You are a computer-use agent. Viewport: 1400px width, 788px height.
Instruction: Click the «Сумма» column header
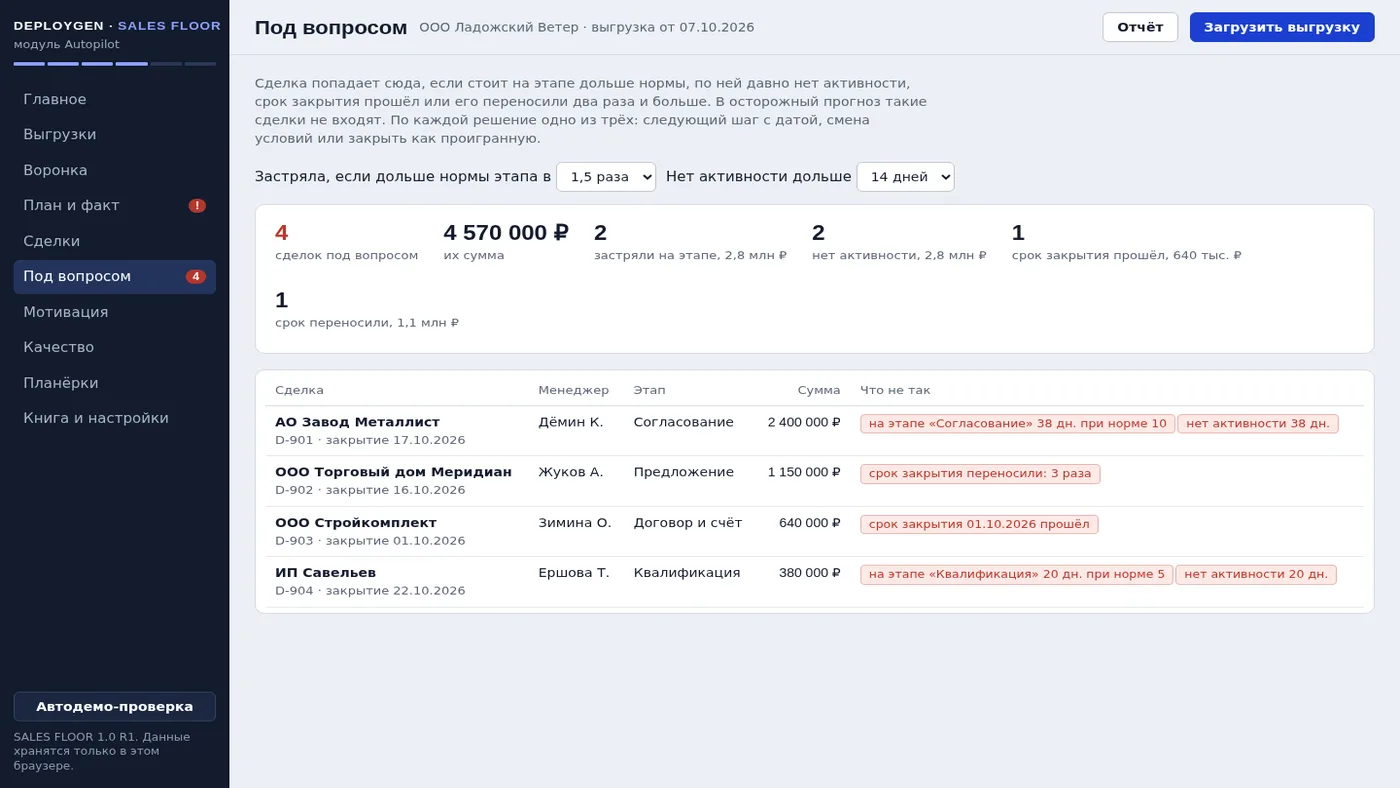coord(819,390)
